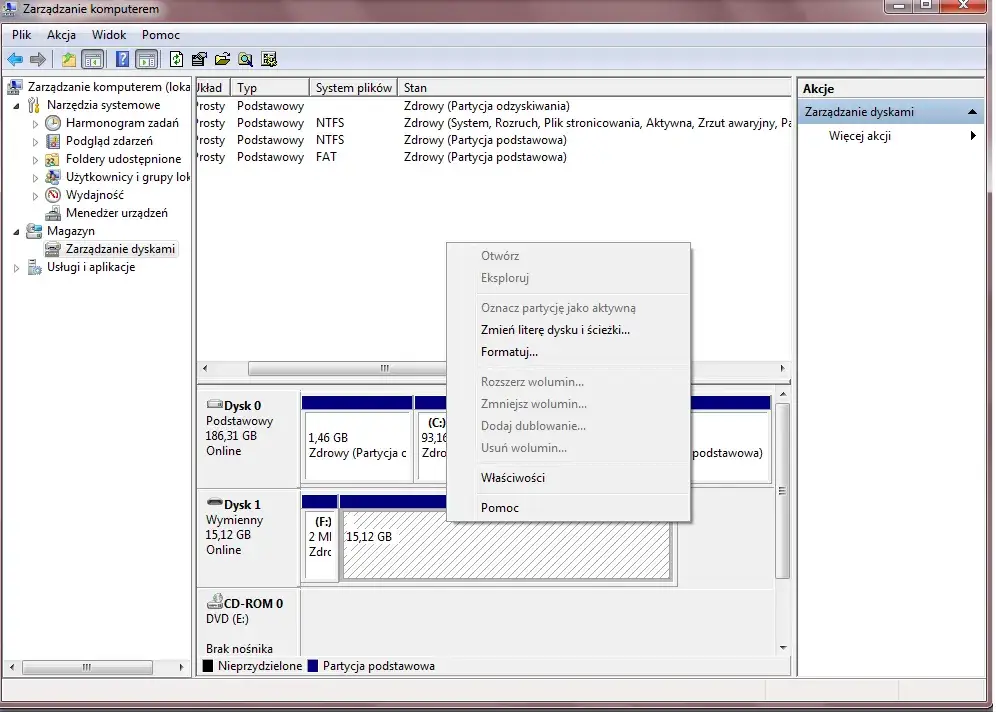Select Podgląd zdarzeń in the console tree
996x712 pixels.
(x=109, y=141)
